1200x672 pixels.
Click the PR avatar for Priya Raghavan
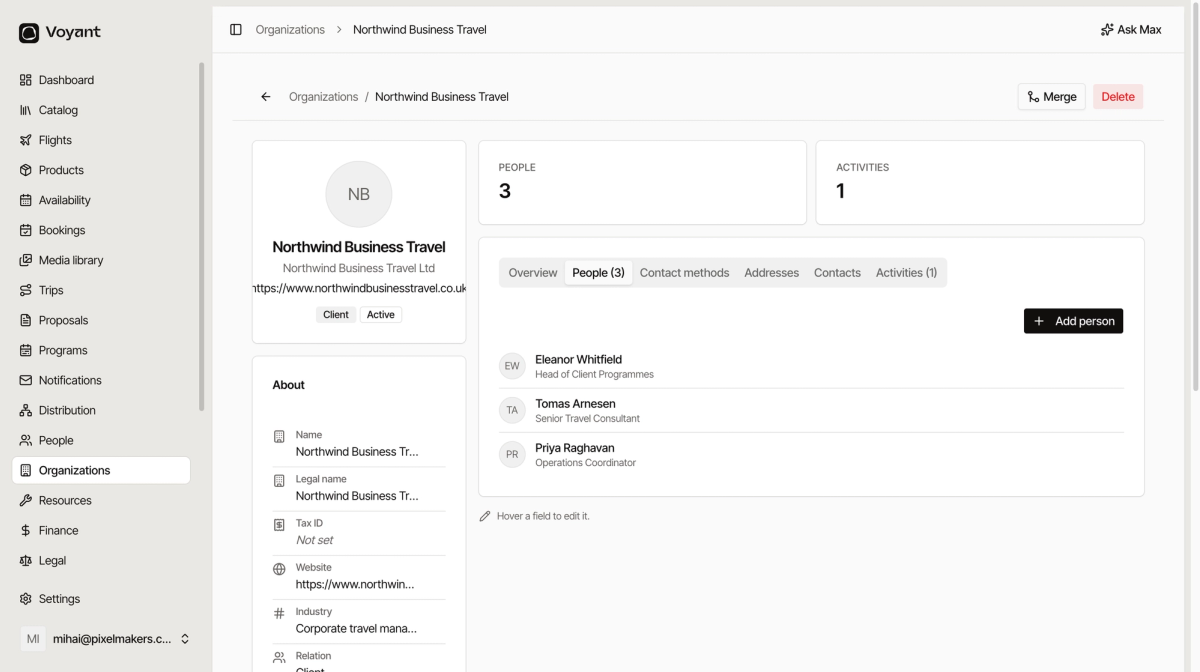512,454
